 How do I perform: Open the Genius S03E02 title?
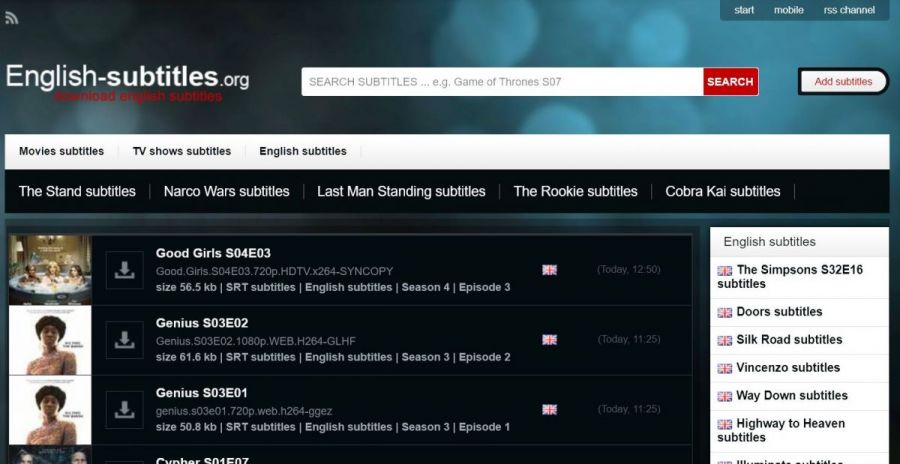[201, 323]
